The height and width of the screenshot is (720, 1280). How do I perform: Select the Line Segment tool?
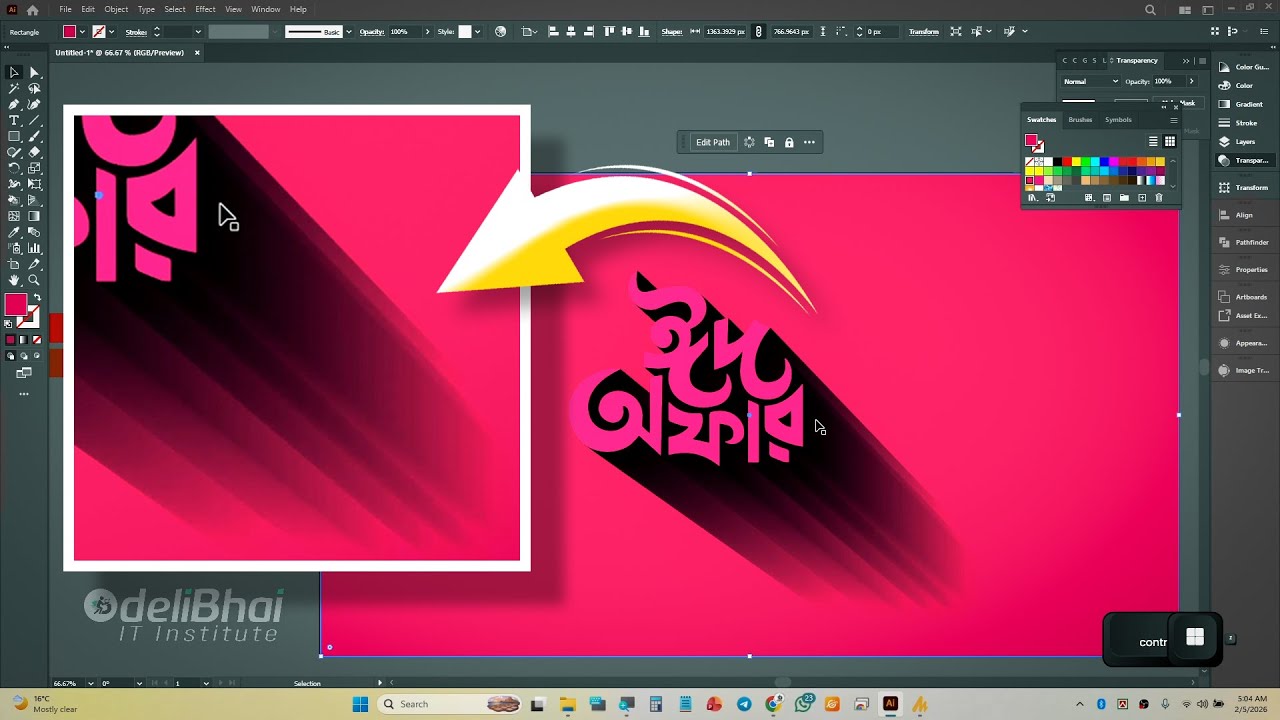tap(34, 120)
